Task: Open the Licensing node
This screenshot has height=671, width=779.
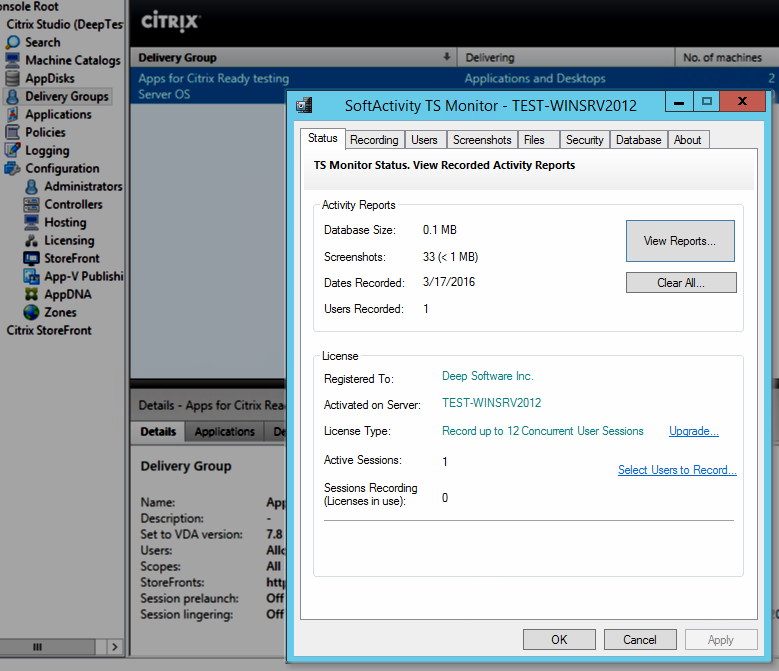Action: click(x=69, y=240)
